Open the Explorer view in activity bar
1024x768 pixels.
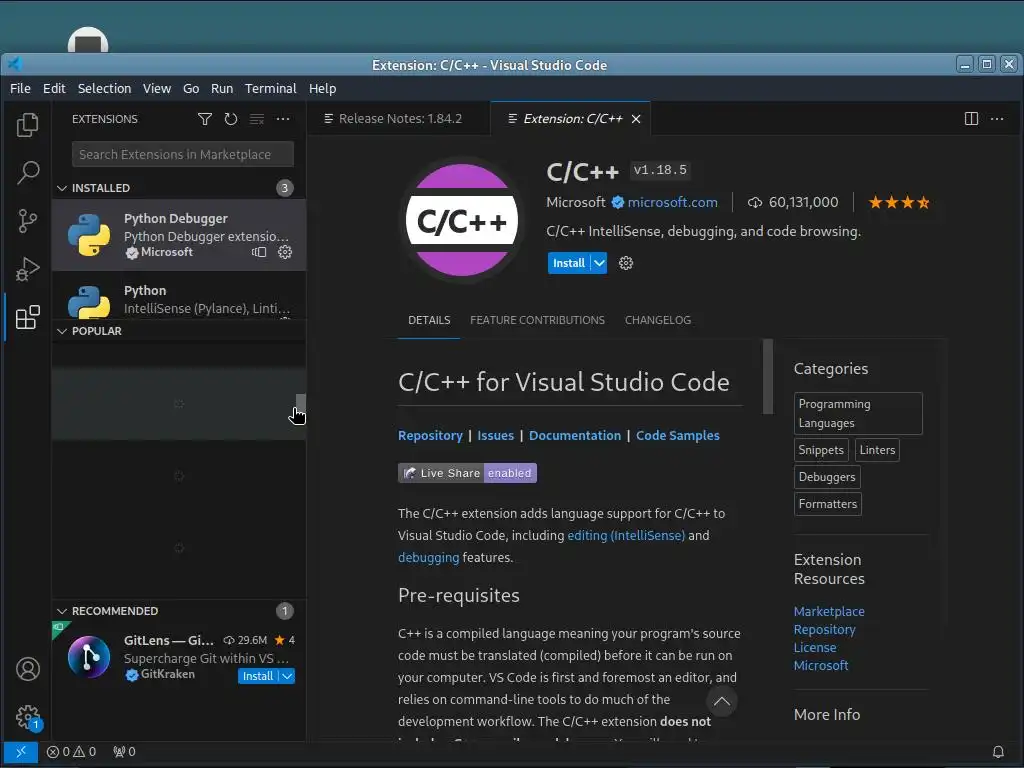tap(27, 125)
